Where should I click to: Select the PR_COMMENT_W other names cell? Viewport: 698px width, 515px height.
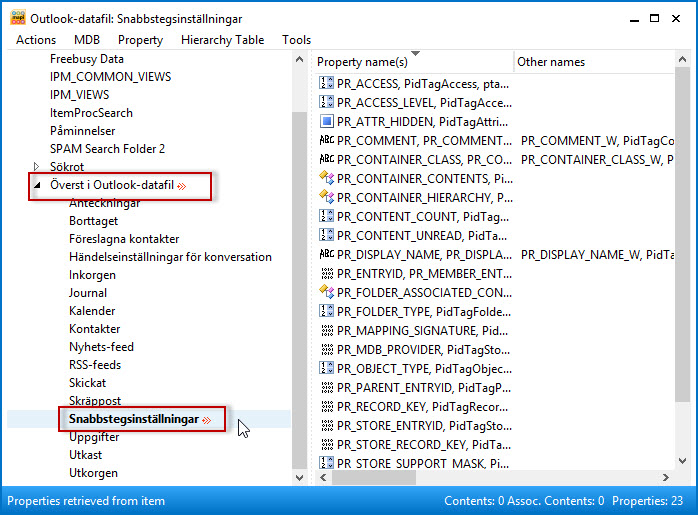coord(597,141)
